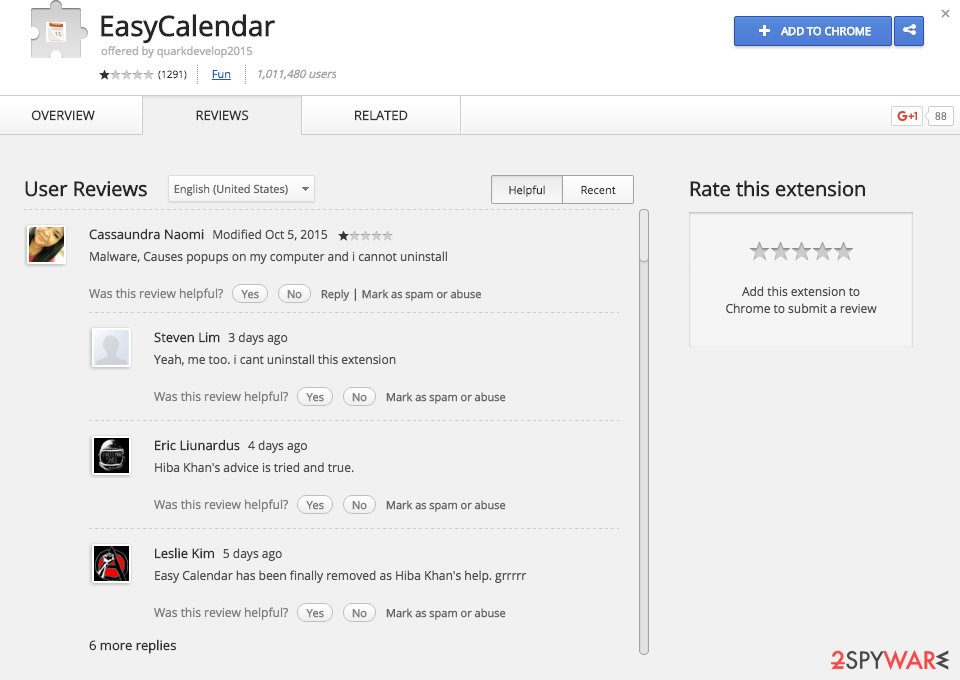The height and width of the screenshot is (680, 960).
Task: Click Leslie Kim's red avatar
Action: tap(111, 563)
